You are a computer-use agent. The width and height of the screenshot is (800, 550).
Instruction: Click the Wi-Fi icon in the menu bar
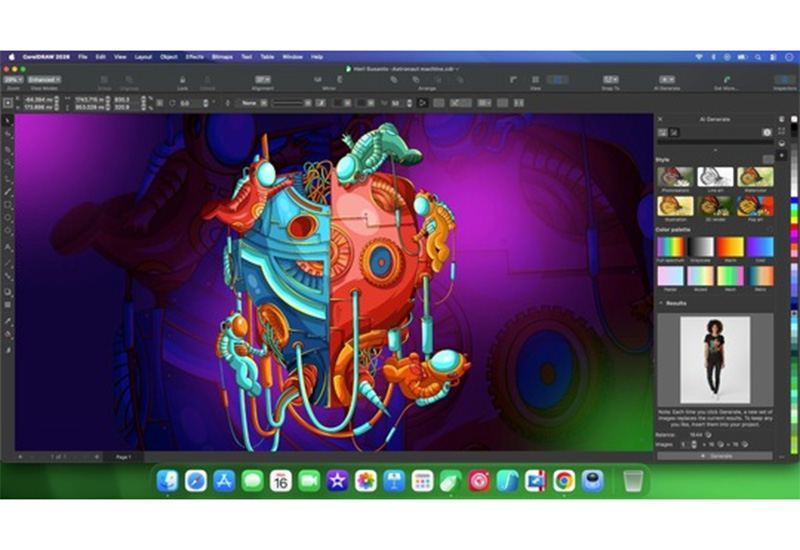(x=698, y=57)
